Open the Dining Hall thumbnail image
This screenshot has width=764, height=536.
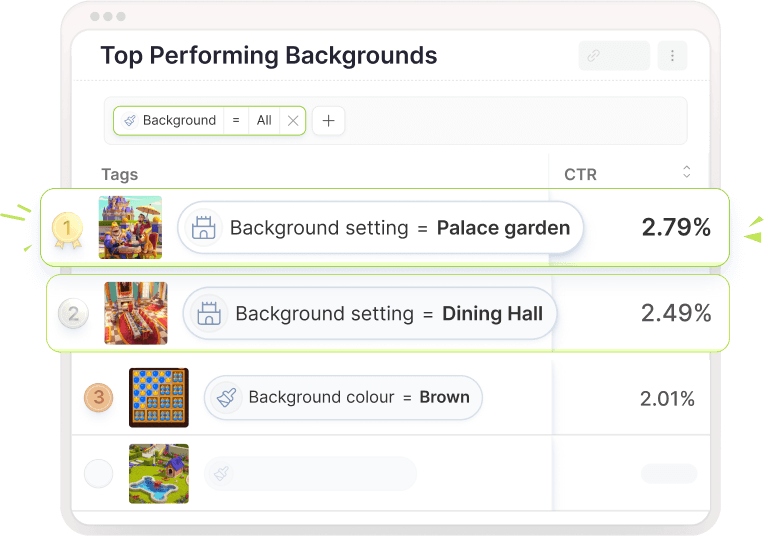tap(136, 313)
